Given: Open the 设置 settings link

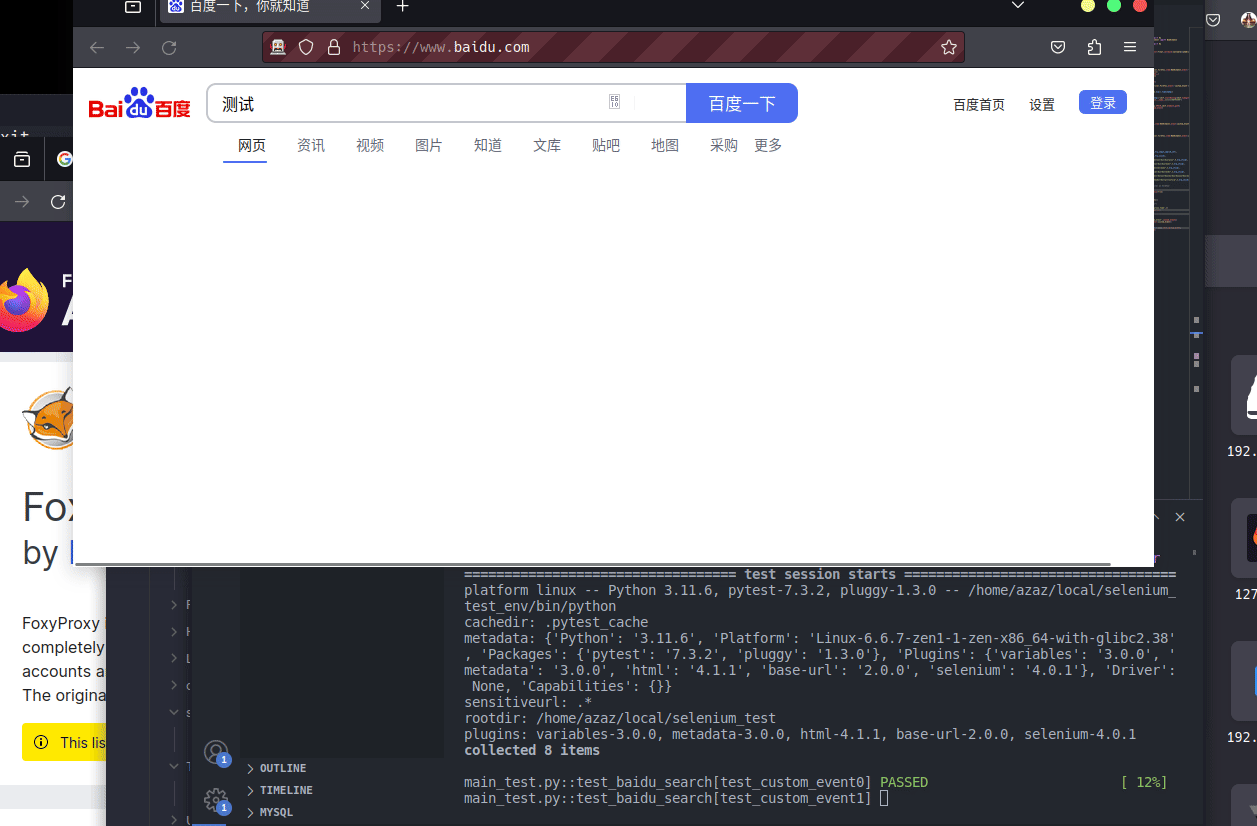Looking at the screenshot, I should (x=1042, y=105).
